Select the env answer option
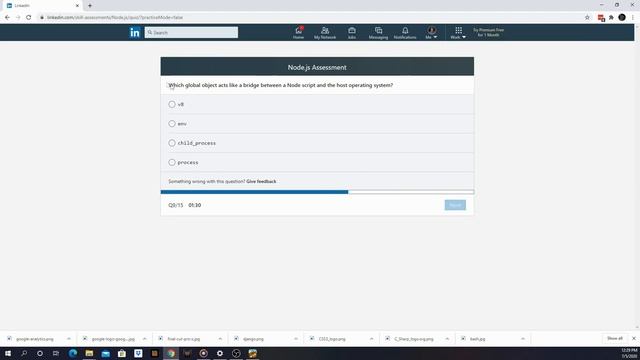640x360 pixels. click(x=172, y=124)
